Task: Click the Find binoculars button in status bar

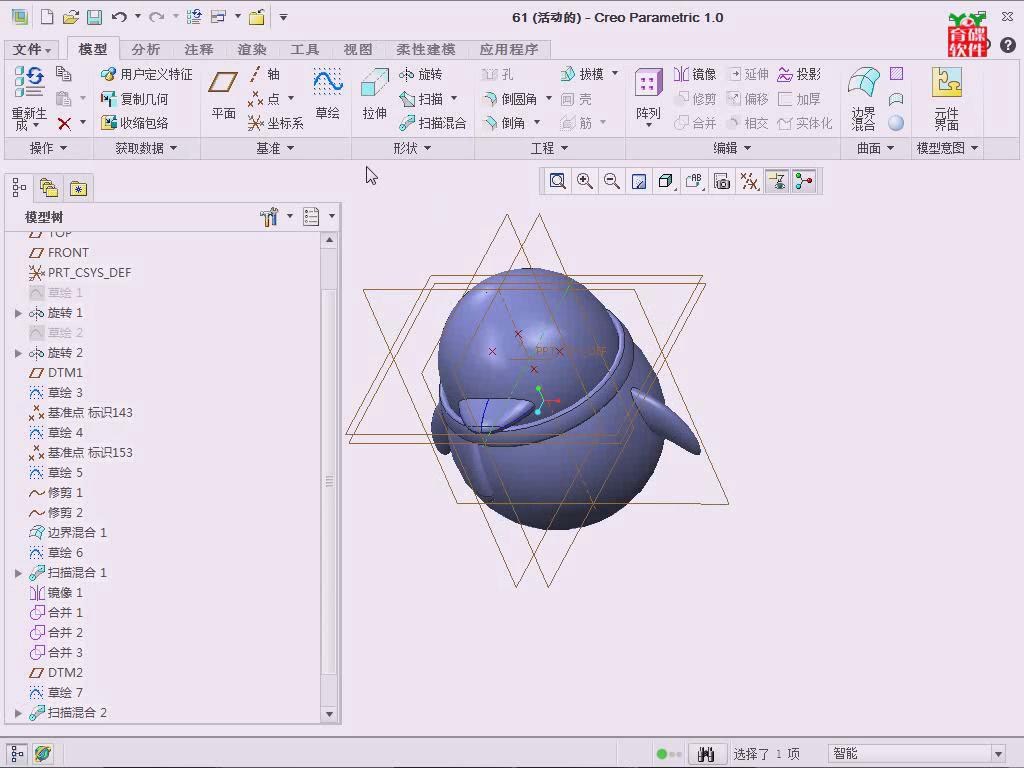Action: click(706, 754)
